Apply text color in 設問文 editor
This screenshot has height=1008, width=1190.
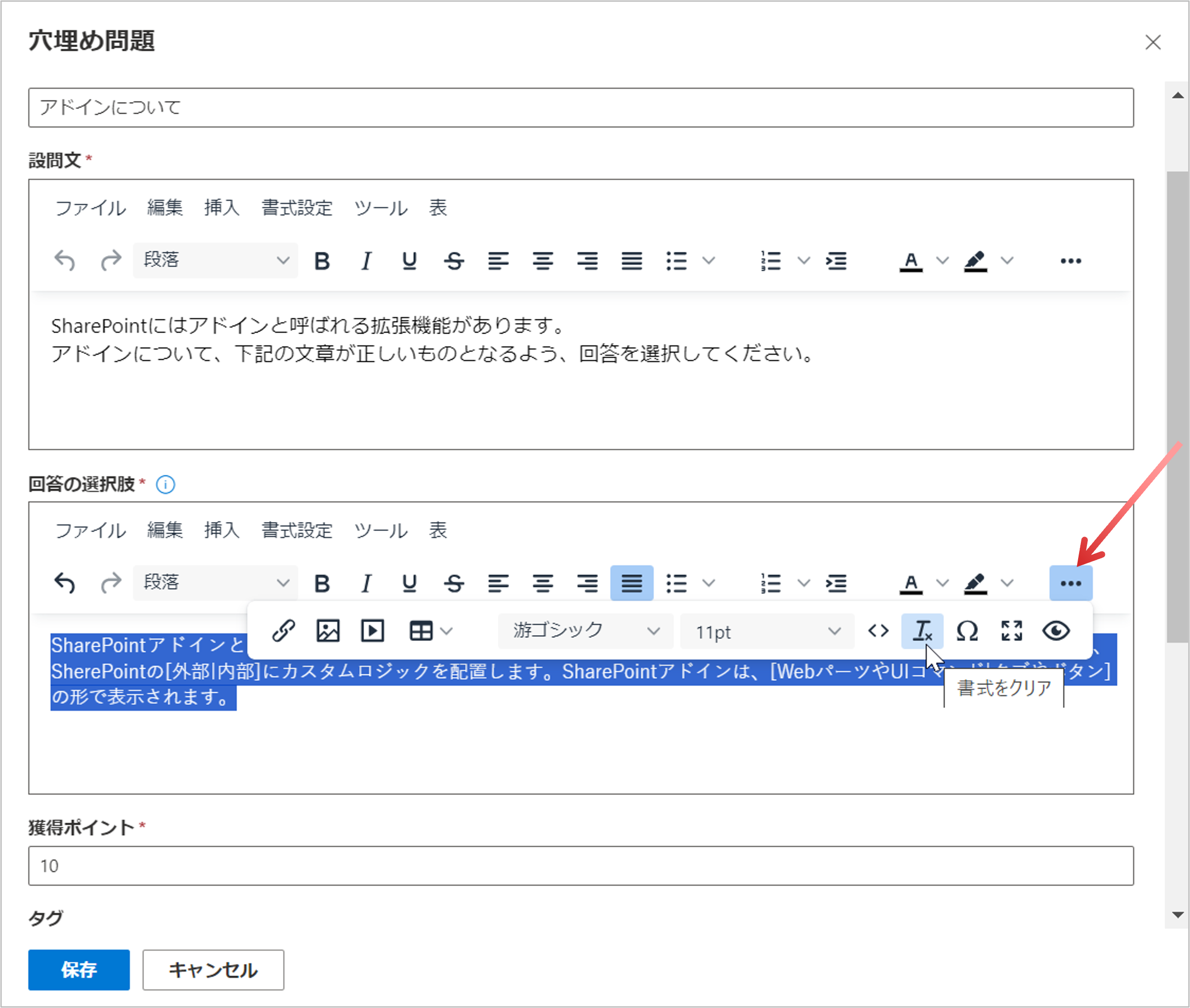tap(911, 261)
